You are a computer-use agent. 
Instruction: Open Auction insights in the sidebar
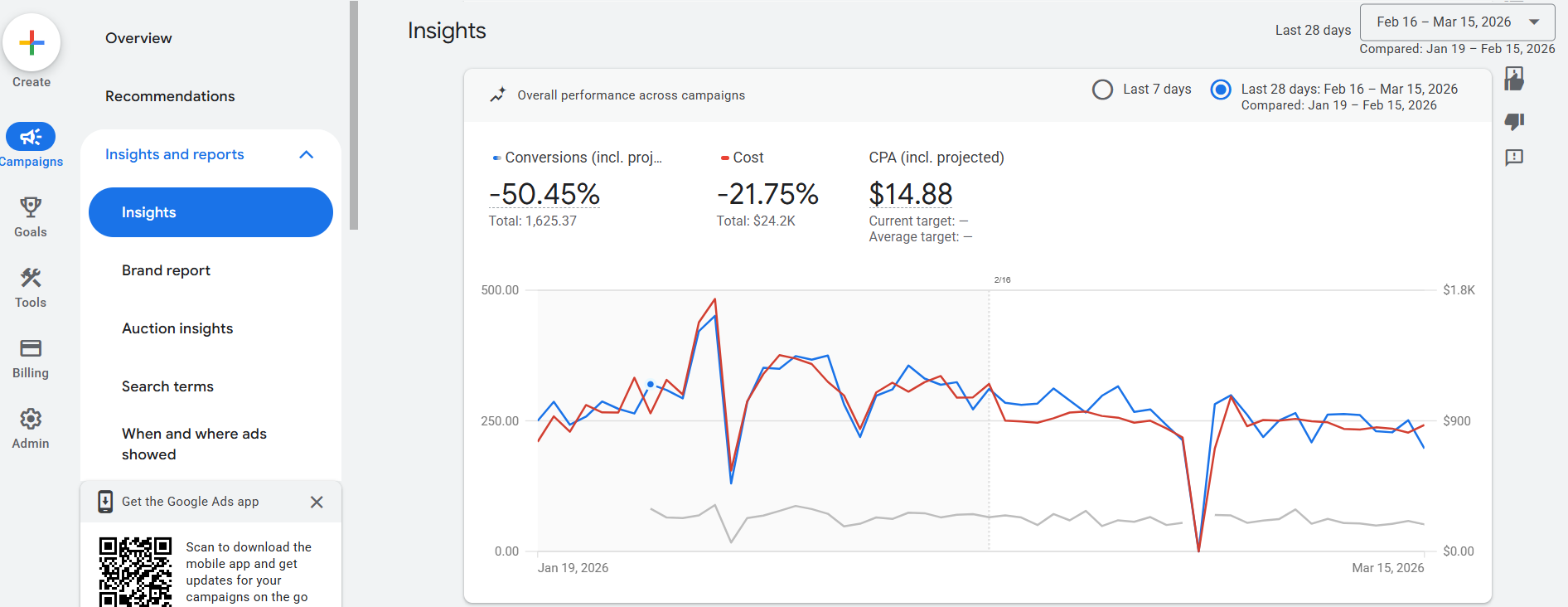click(x=177, y=328)
